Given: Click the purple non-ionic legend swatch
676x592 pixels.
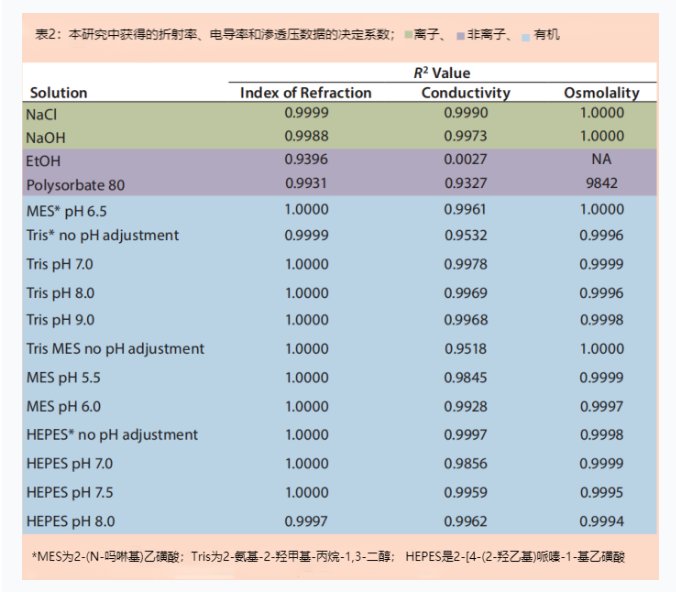Looking at the screenshot, I should (x=459, y=35).
